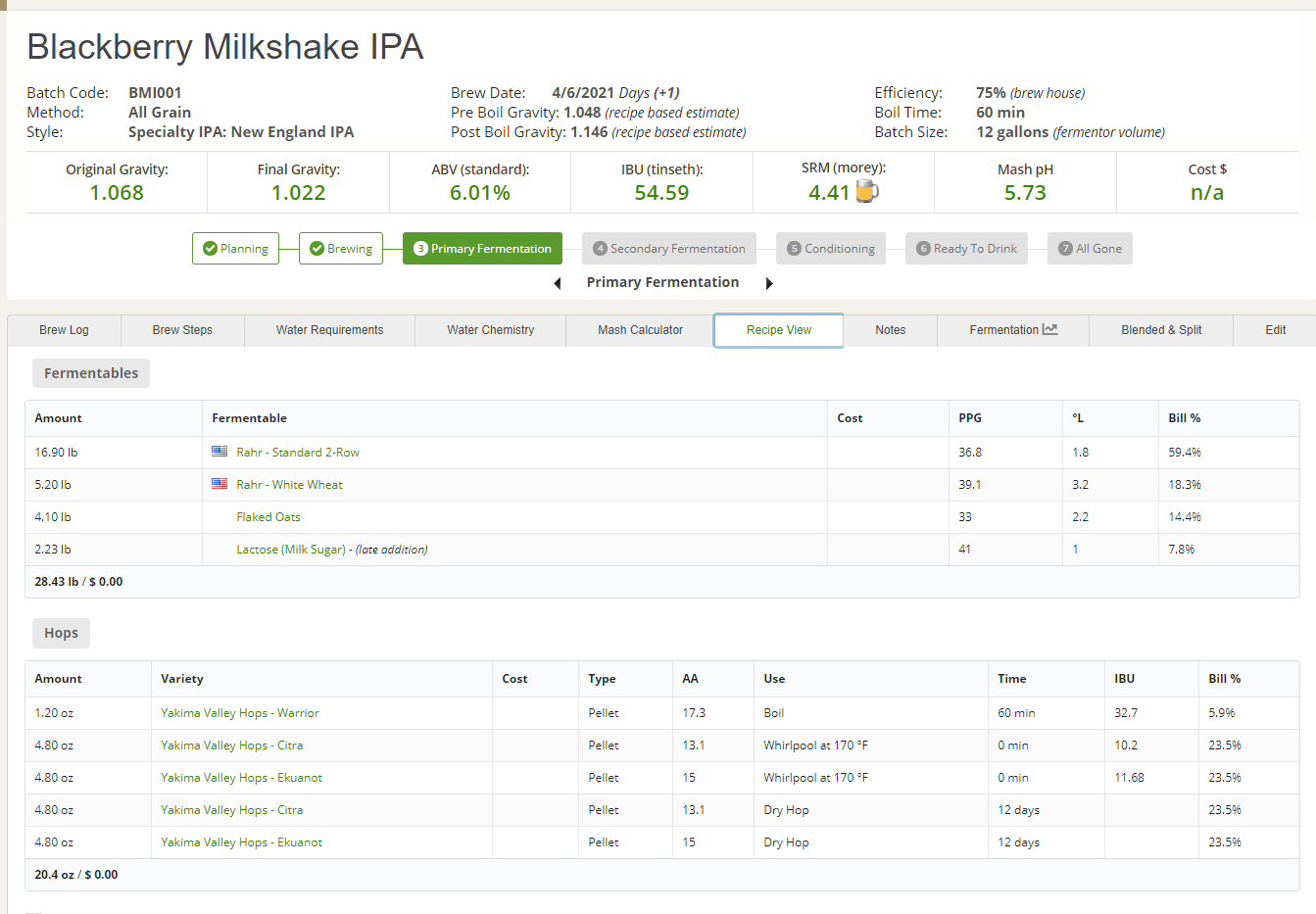The height and width of the screenshot is (914, 1316).
Task: Click the 12 gallons batch size value
Action: (1012, 132)
